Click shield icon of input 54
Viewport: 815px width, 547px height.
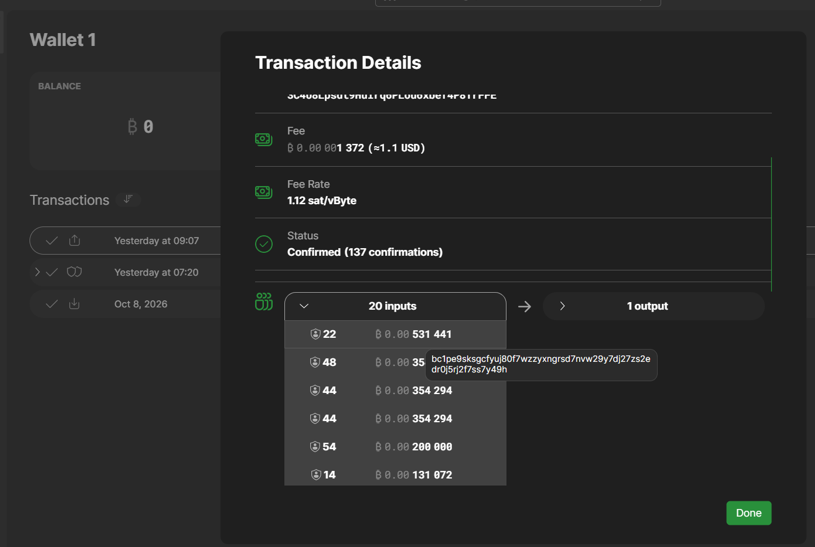[315, 447]
